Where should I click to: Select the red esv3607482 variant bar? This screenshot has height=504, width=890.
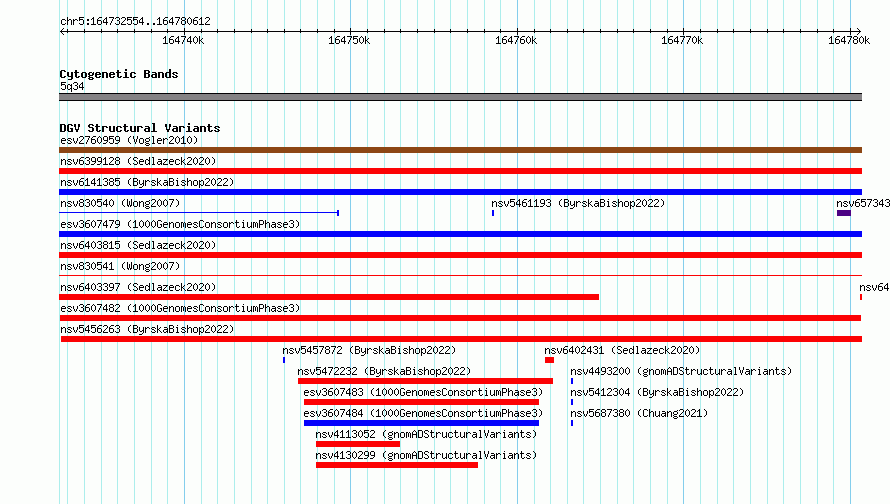tap(460, 318)
